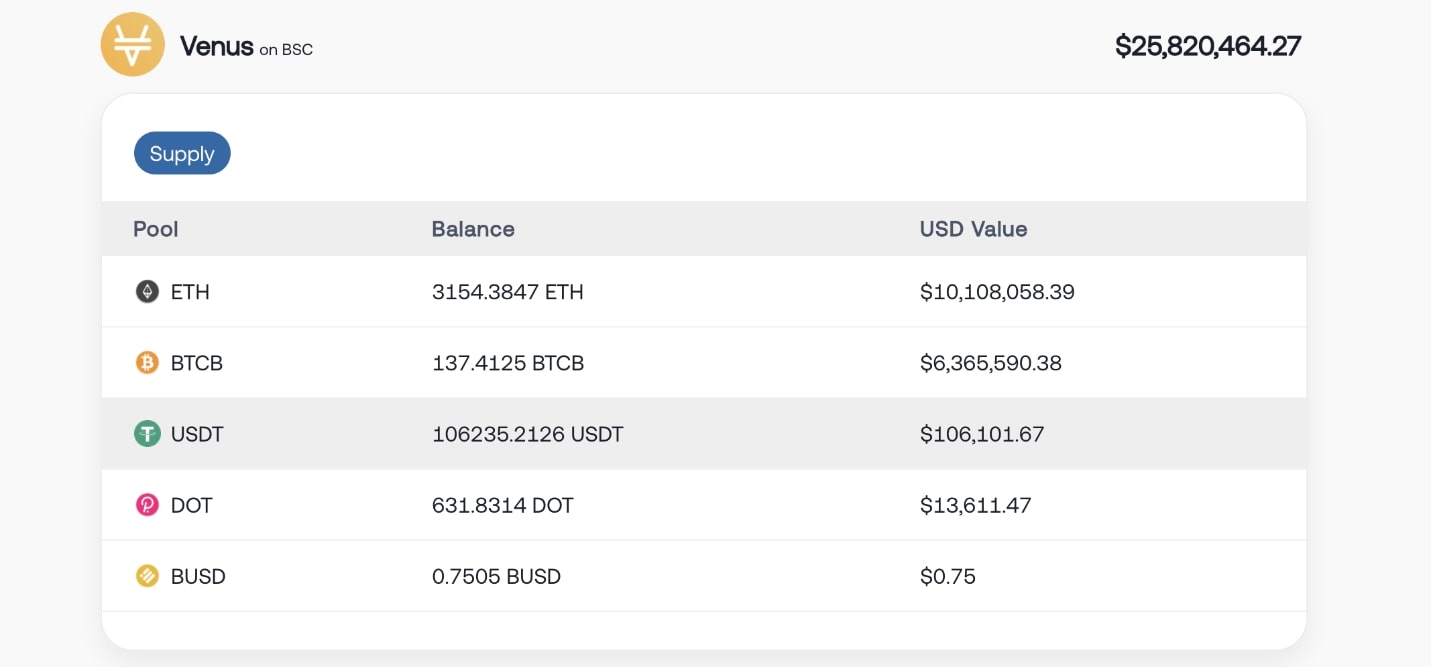Select the ETH pool row label
The image size is (1431, 667).
click(190, 292)
